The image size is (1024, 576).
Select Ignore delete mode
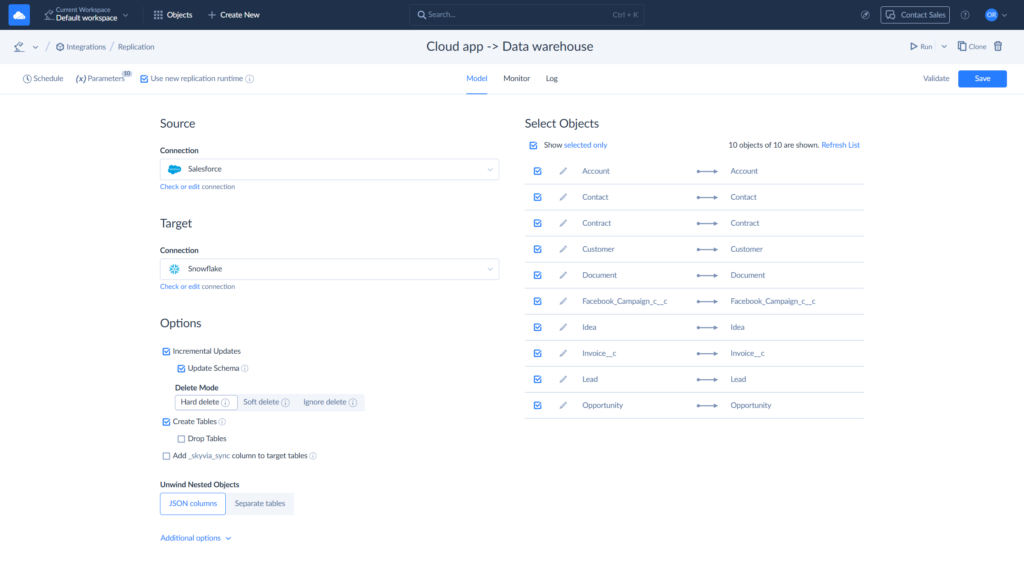click(x=330, y=402)
